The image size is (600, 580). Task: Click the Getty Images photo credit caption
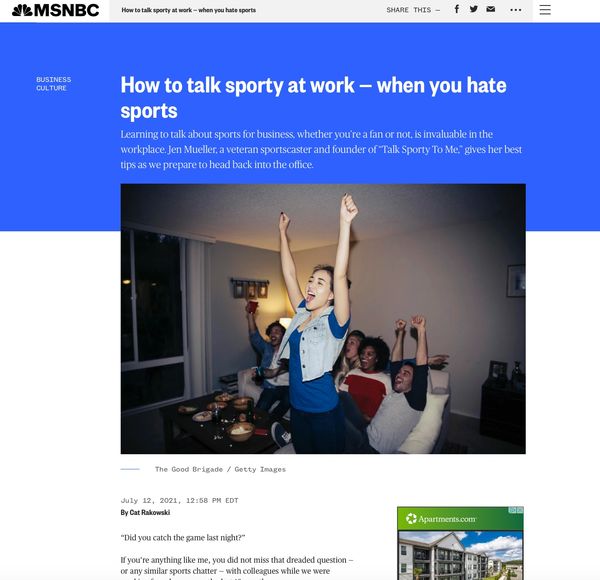tap(220, 469)
